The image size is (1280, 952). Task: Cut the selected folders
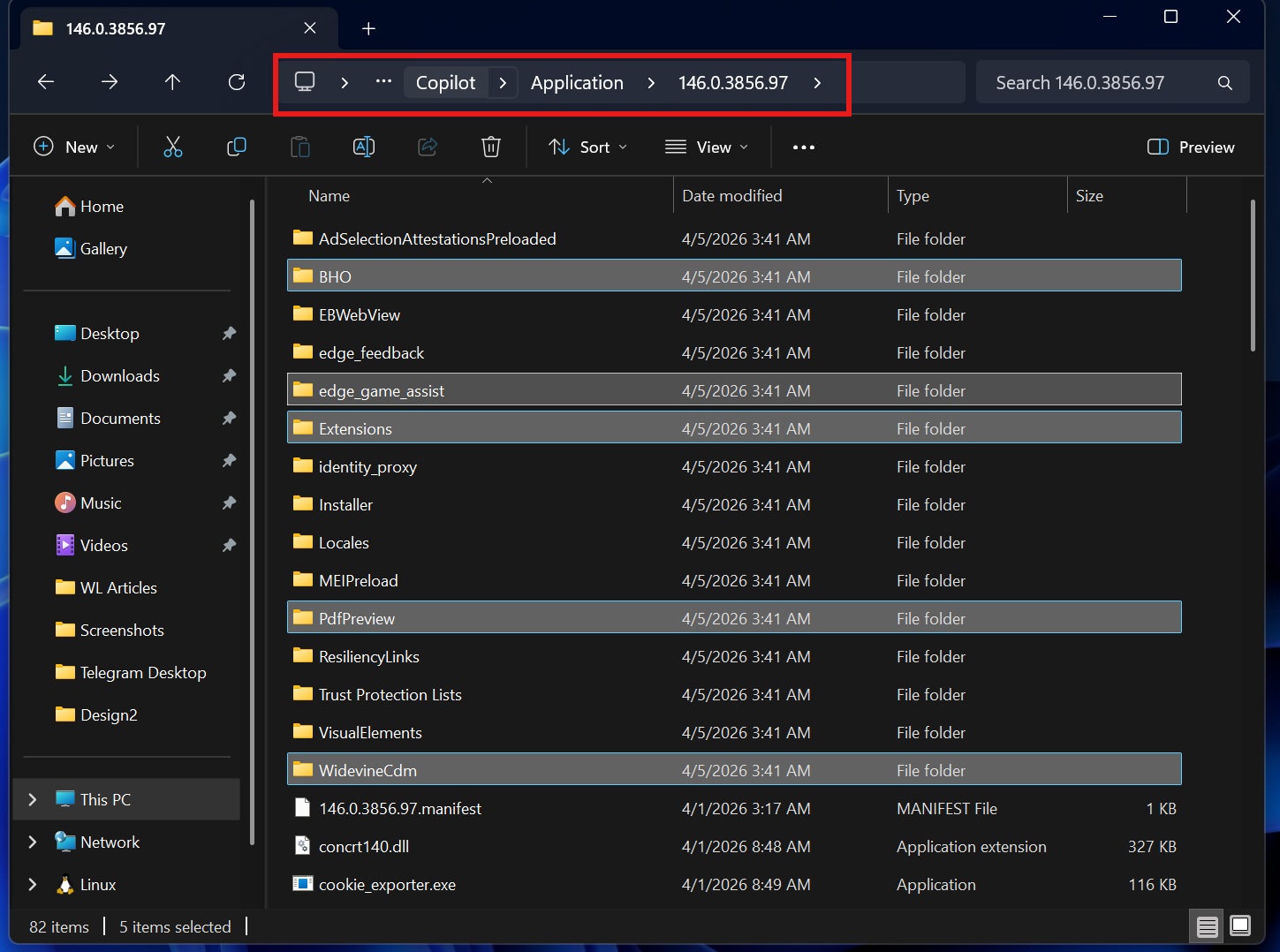tap(172, 147)
